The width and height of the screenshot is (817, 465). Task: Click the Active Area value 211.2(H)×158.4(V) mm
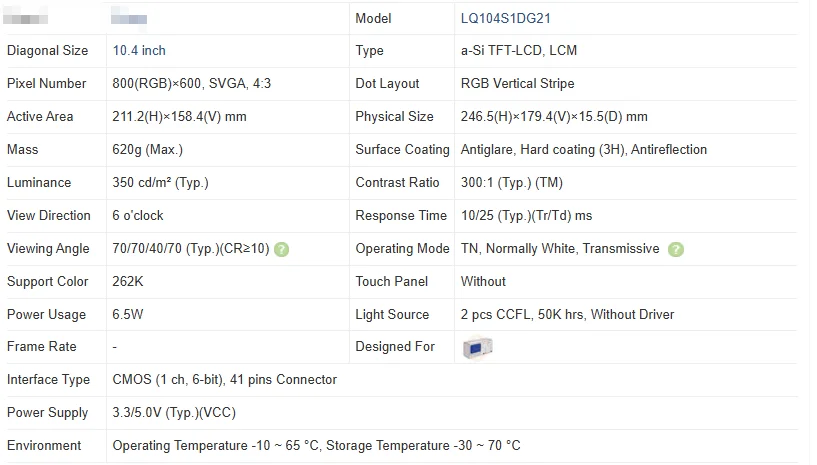(179, 116)
